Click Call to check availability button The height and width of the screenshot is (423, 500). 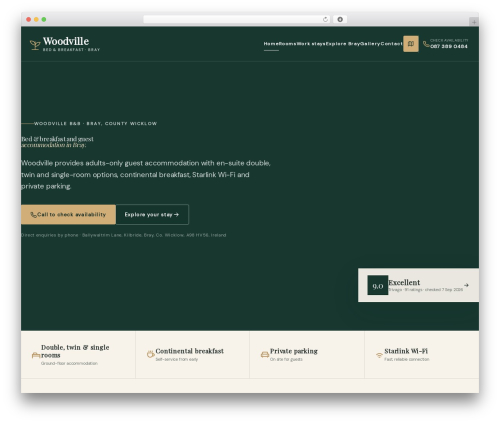click(x=68, y=214)
